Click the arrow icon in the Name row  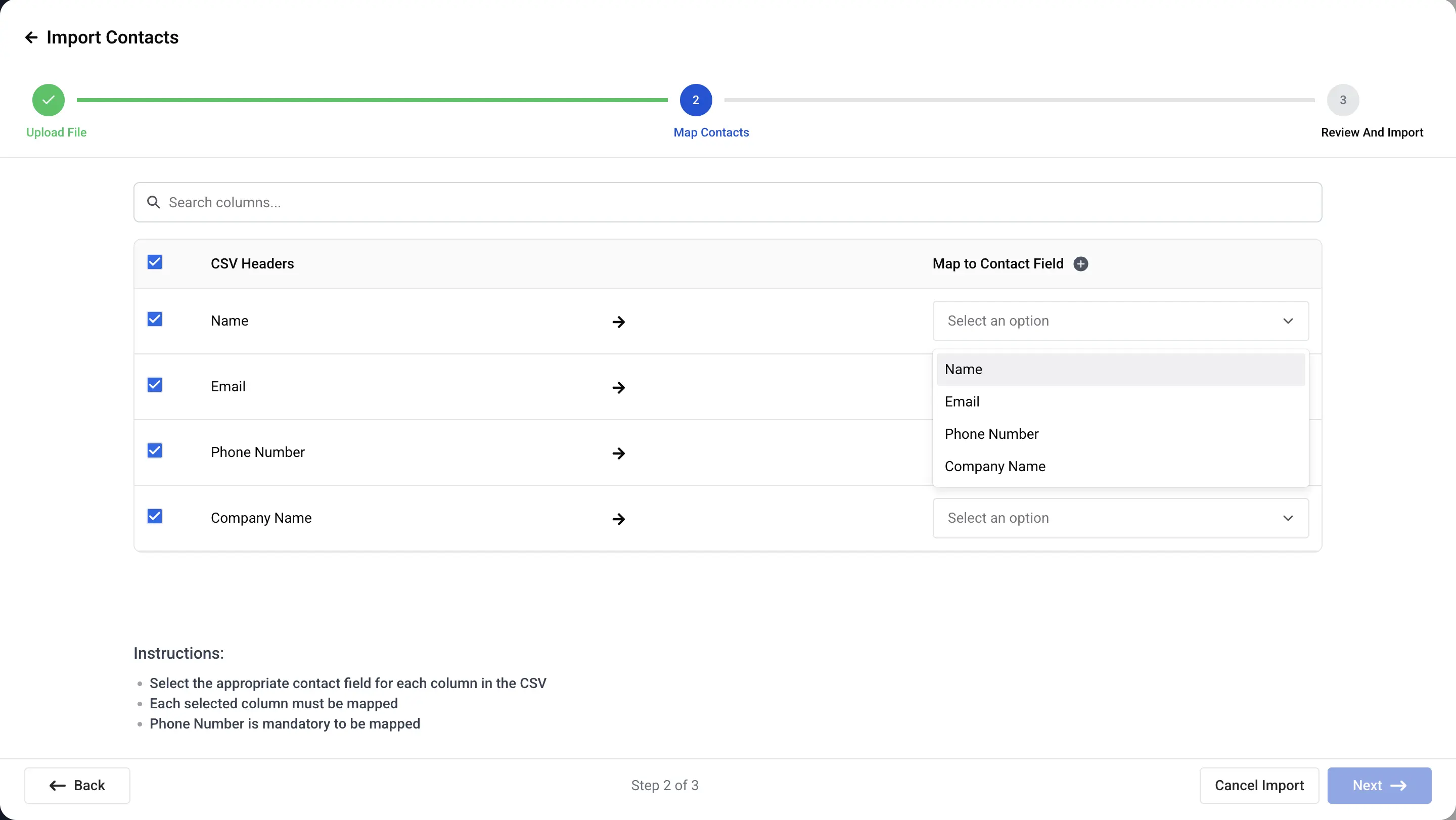(618, 322)
